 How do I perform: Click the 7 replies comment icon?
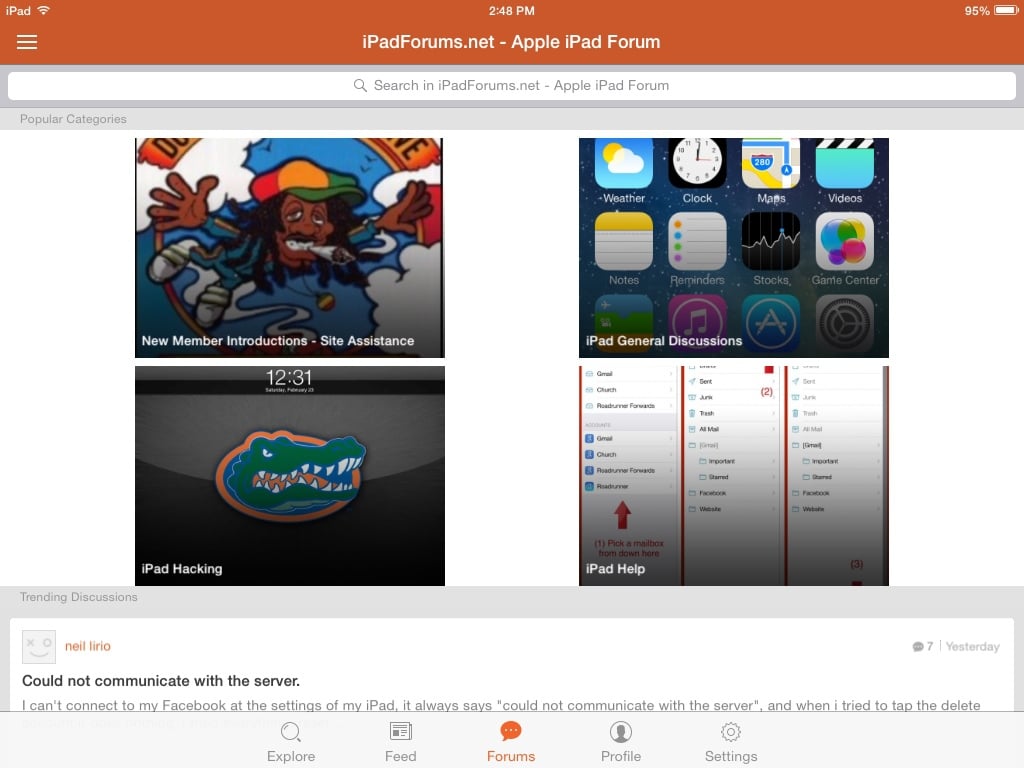pyautogui.click(x=918, y=647)
